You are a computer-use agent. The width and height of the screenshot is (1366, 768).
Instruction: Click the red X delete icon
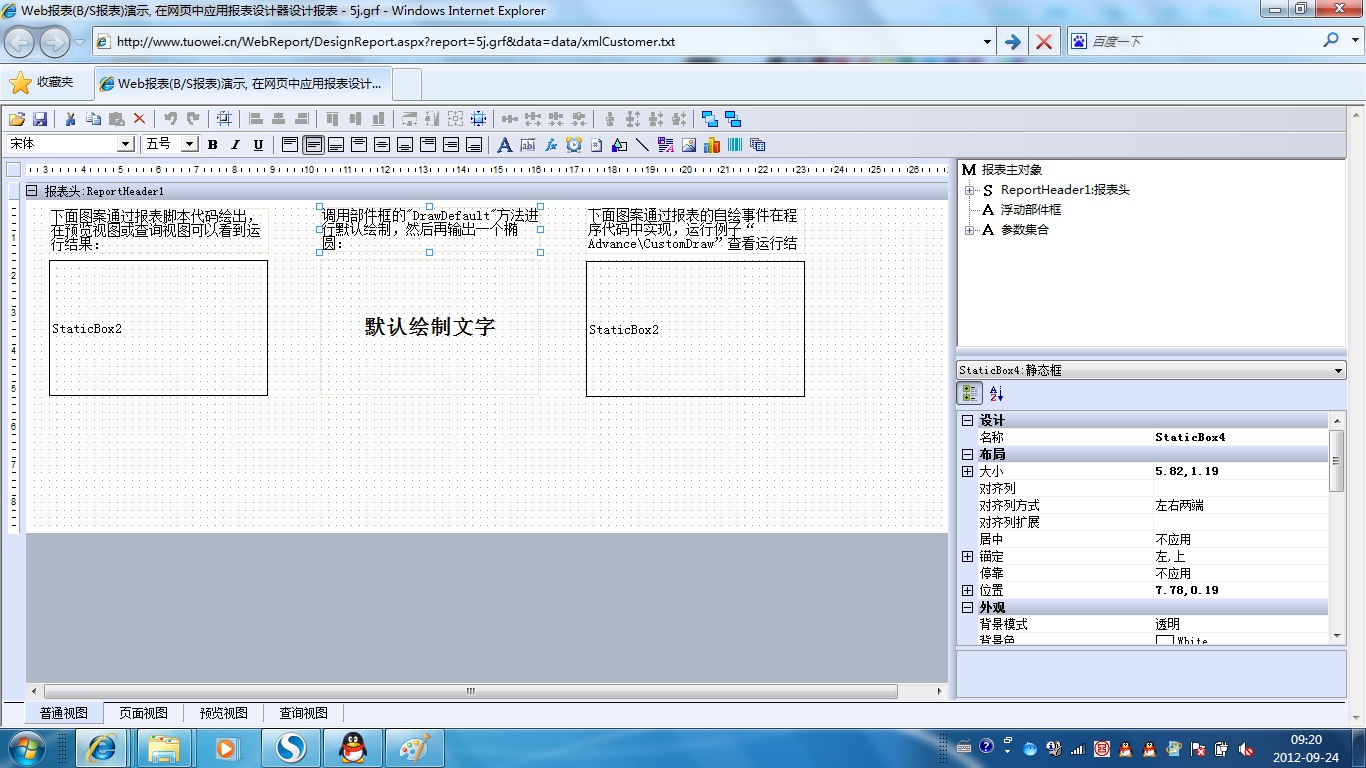[139, 118]
